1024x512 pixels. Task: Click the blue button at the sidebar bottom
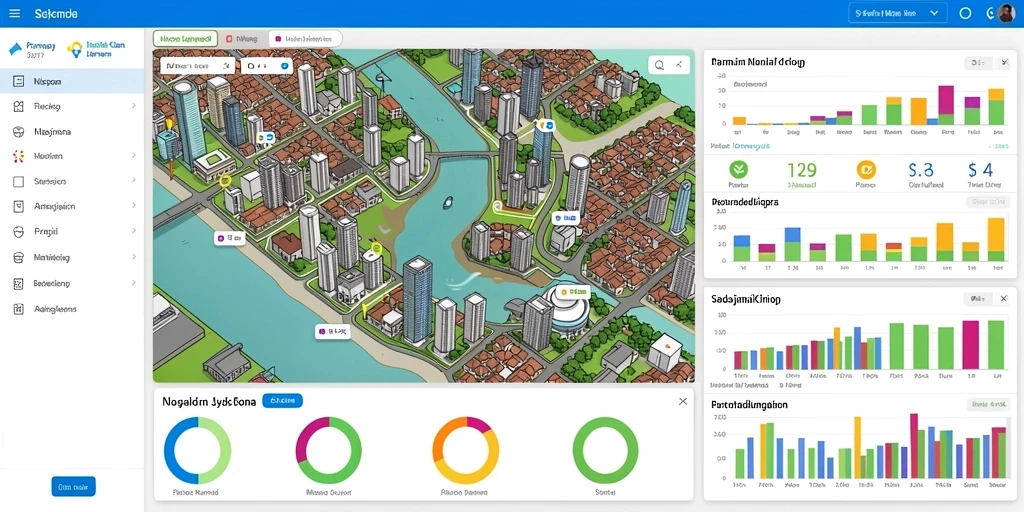(74, 487)
